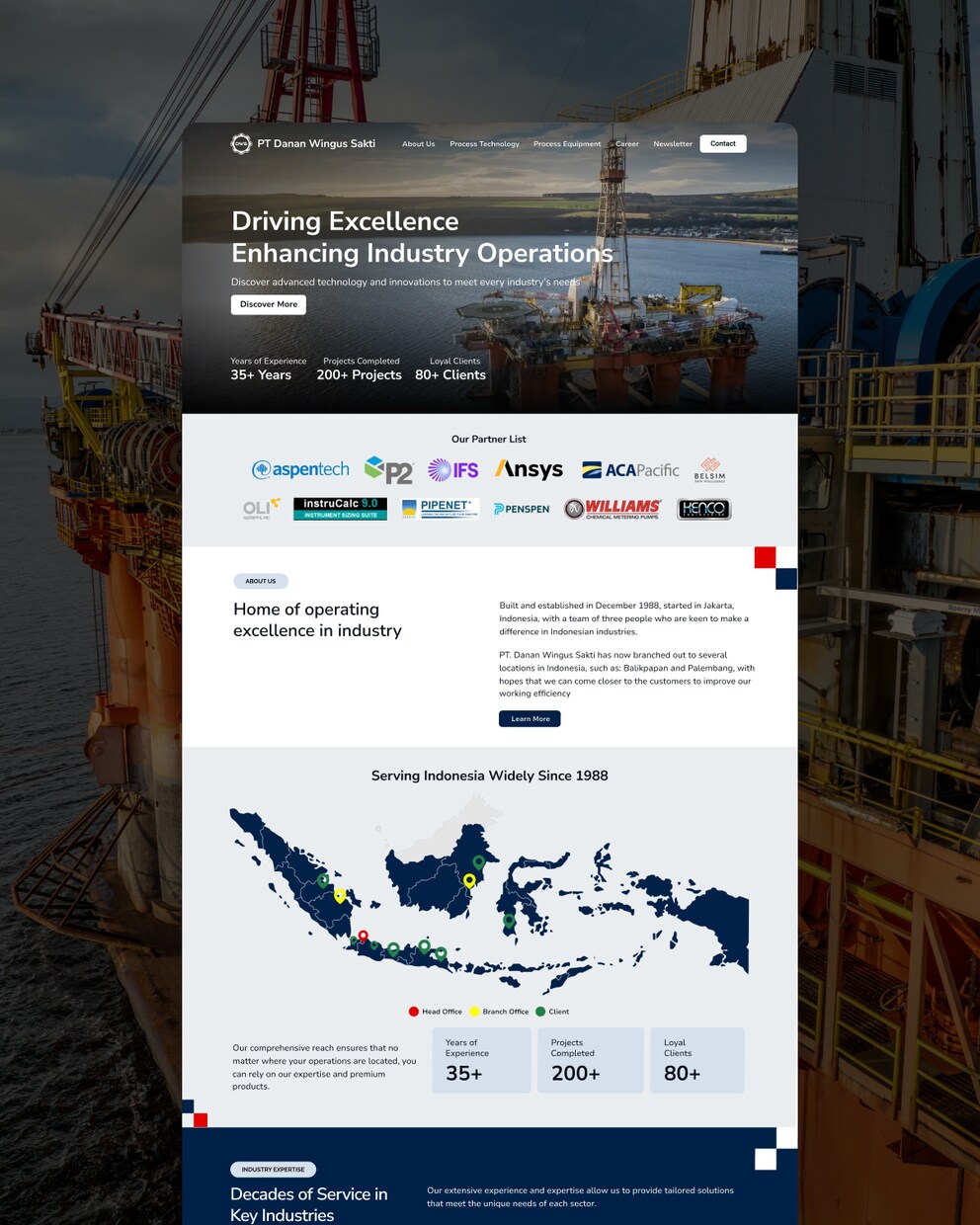980x1225 pixels.
Task: Click the PT Danan Wingus Sakti brand name
Action: point(316,144)
